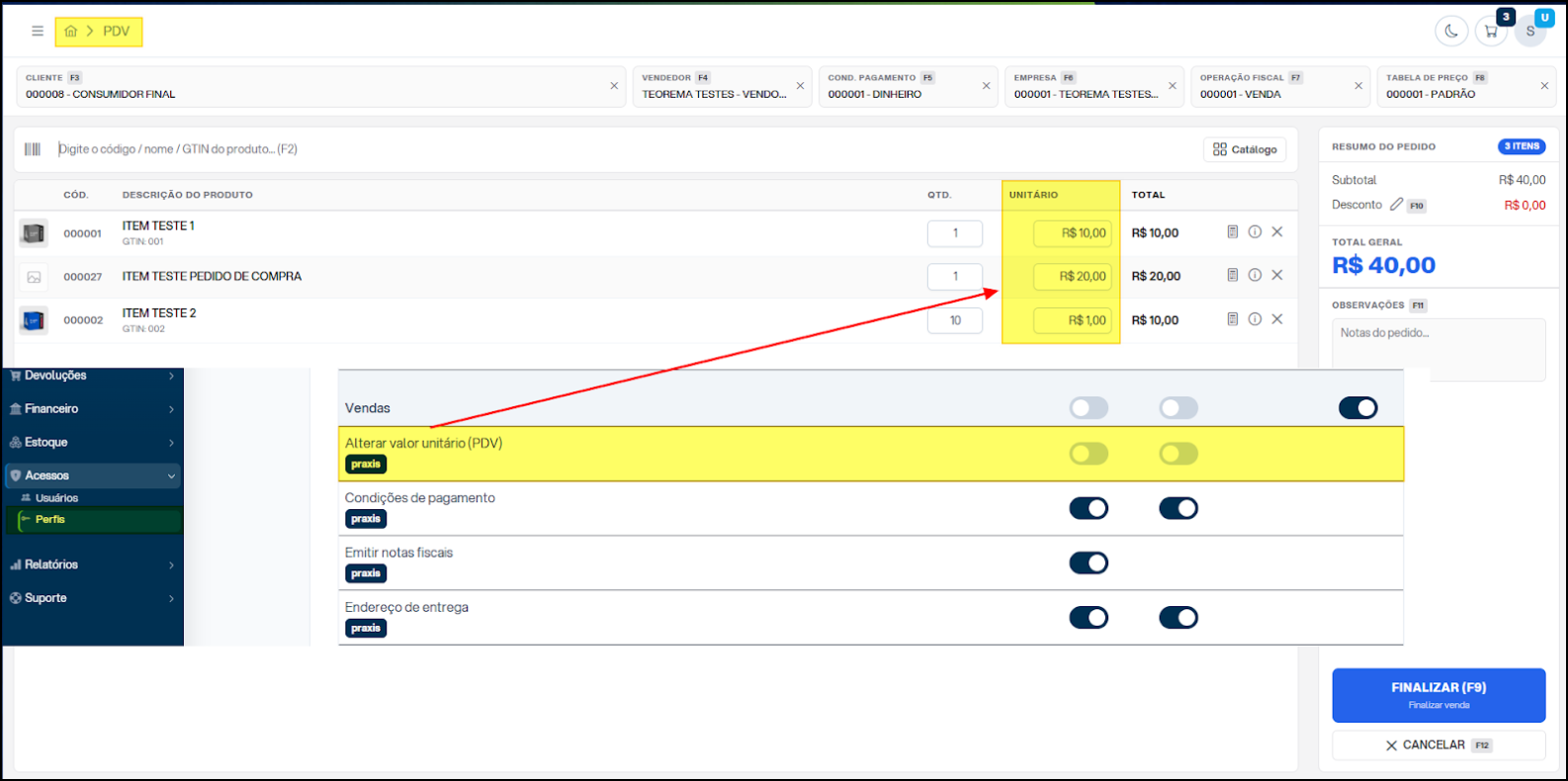Screen dimensions: 1568x781
Task: Show info for ITEM TESTE 2
Action: pos(1255,319)
